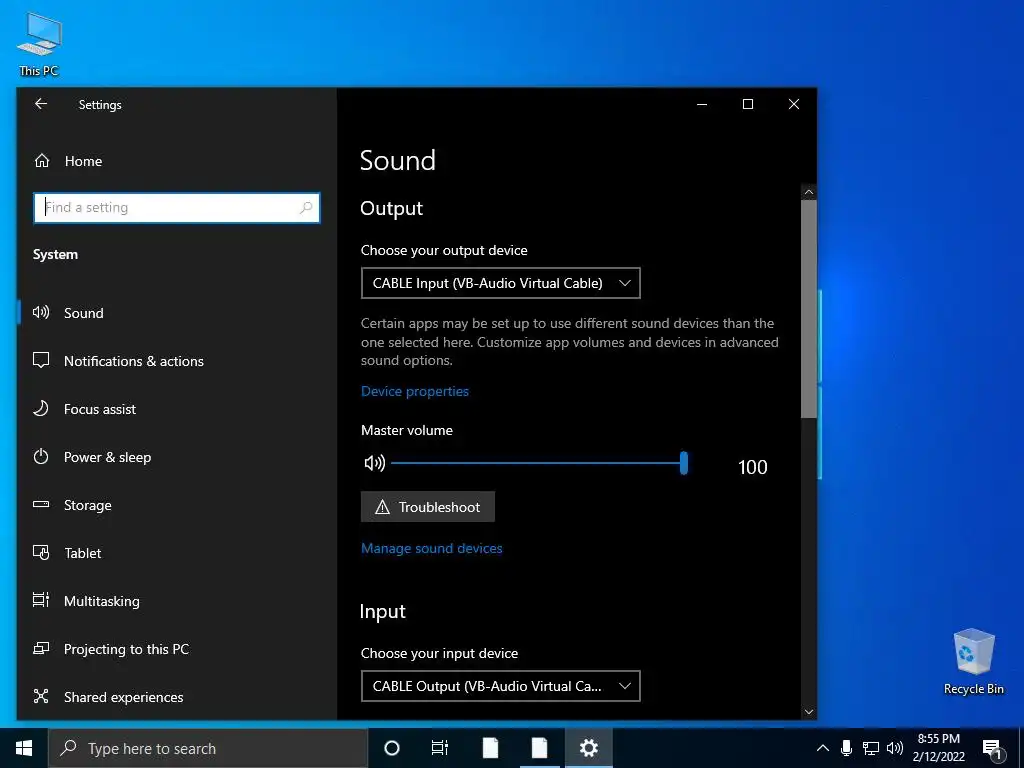Click the Notifications speech bubble icon
Viewport: 1024px width, 768px height.
[x=41, y=360]
